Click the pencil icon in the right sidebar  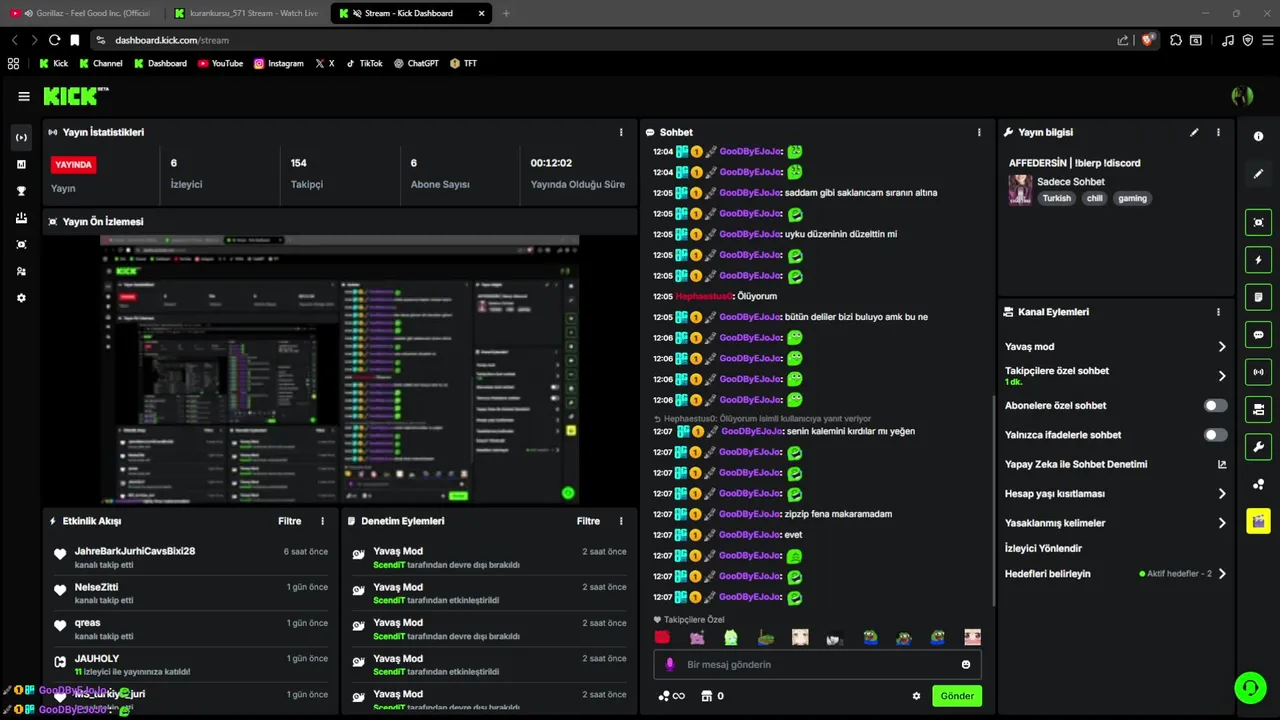[x=1258, y=174]
